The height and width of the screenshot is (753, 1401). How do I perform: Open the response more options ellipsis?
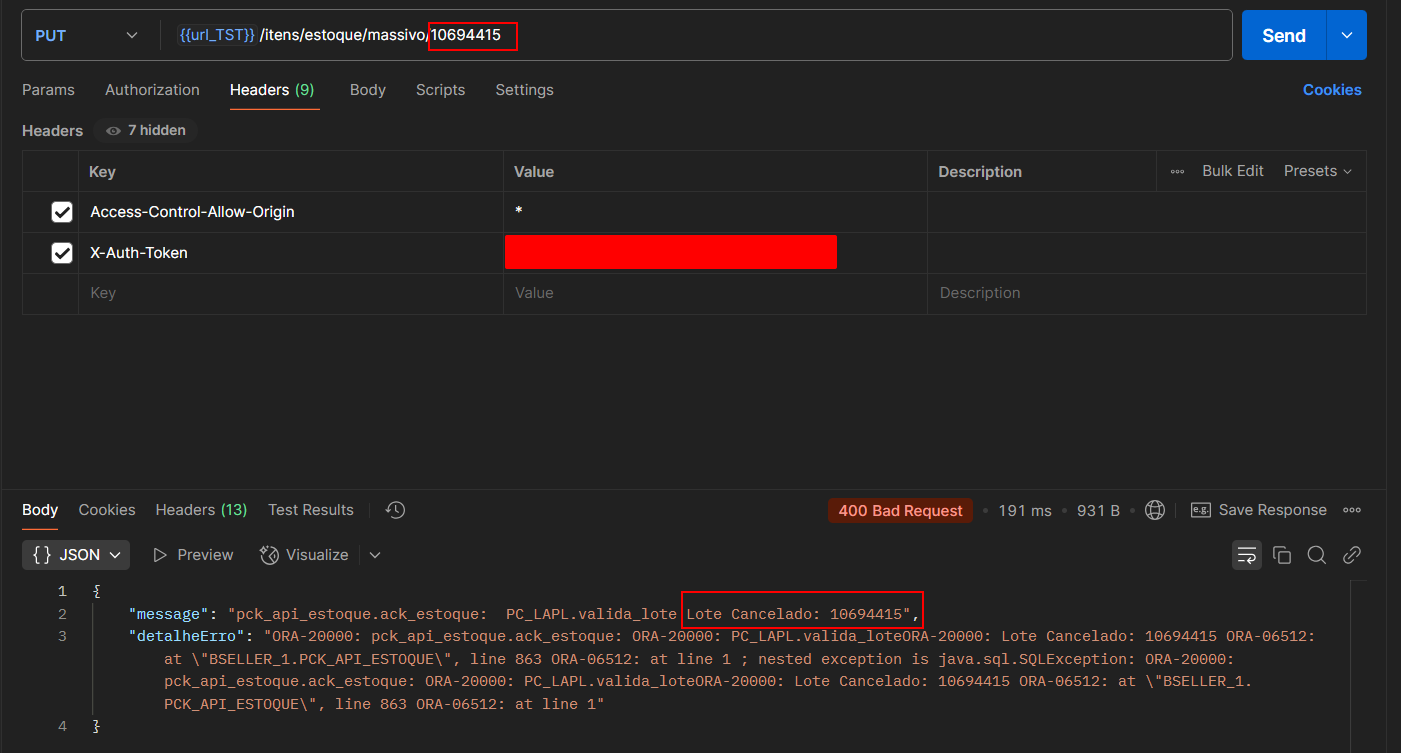1352,510
